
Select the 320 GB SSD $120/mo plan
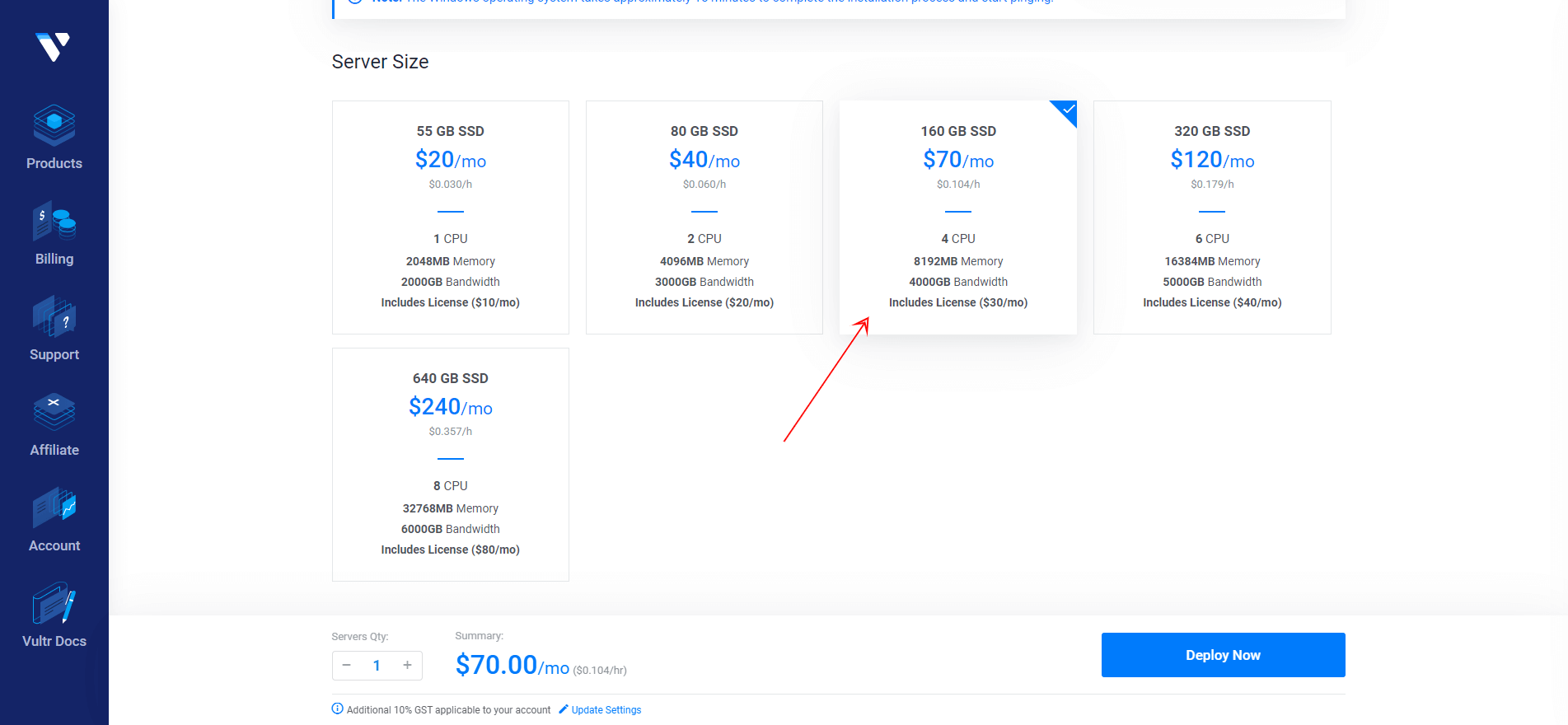pyautogui.click(x=1211, y=217)
